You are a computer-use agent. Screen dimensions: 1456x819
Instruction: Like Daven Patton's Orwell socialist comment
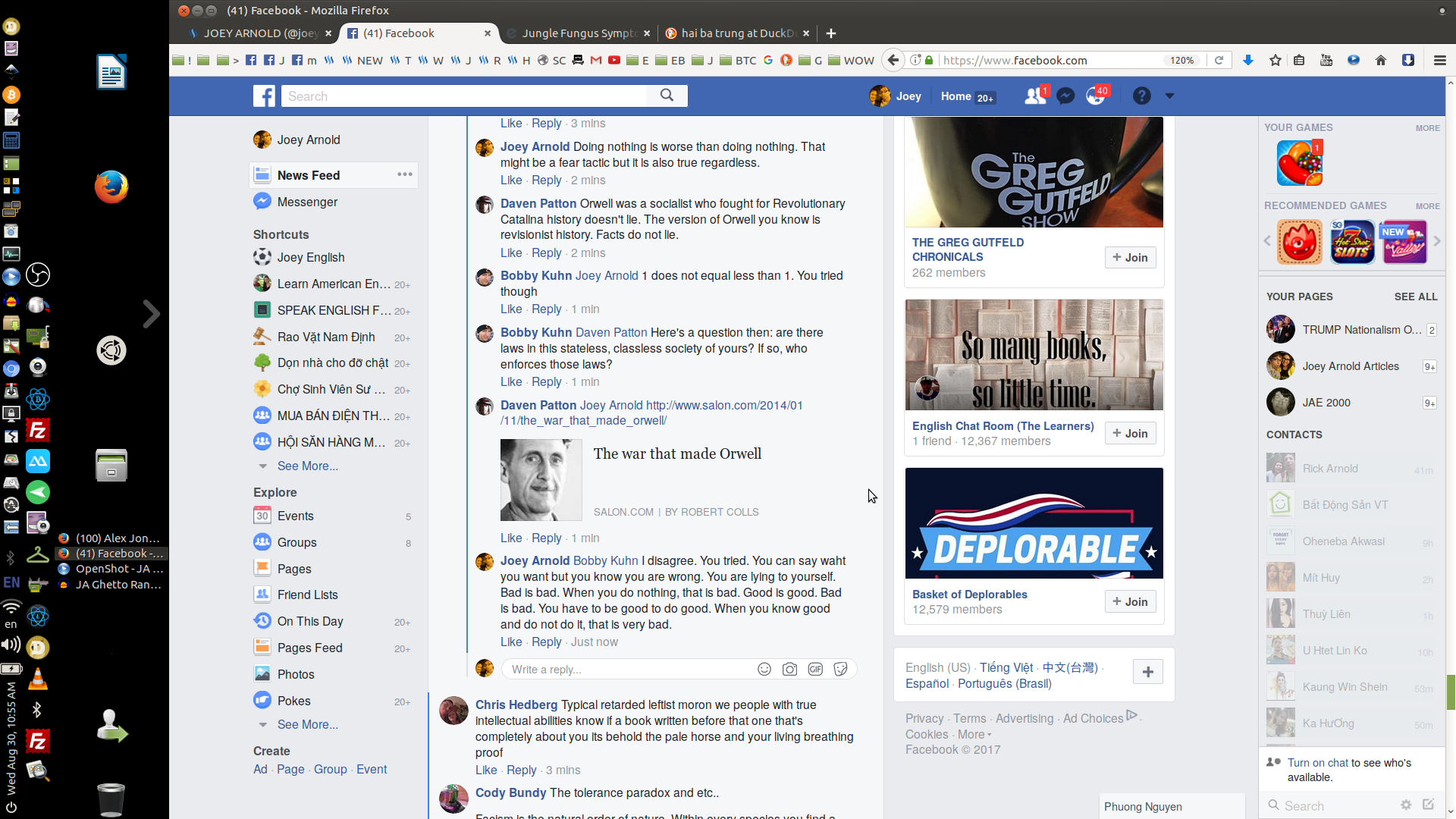511,253
